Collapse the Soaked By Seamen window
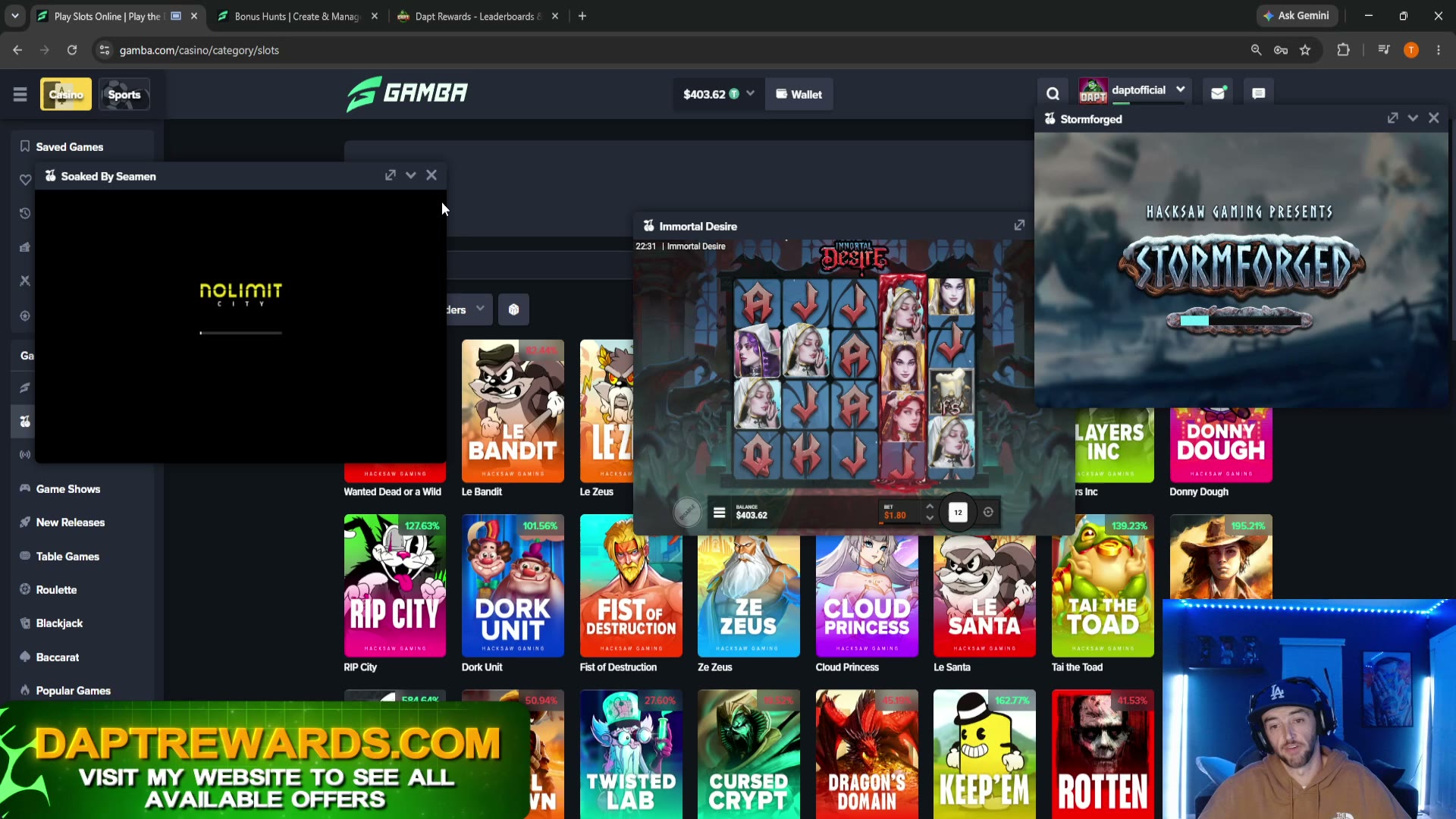 [x=411, y=175]
